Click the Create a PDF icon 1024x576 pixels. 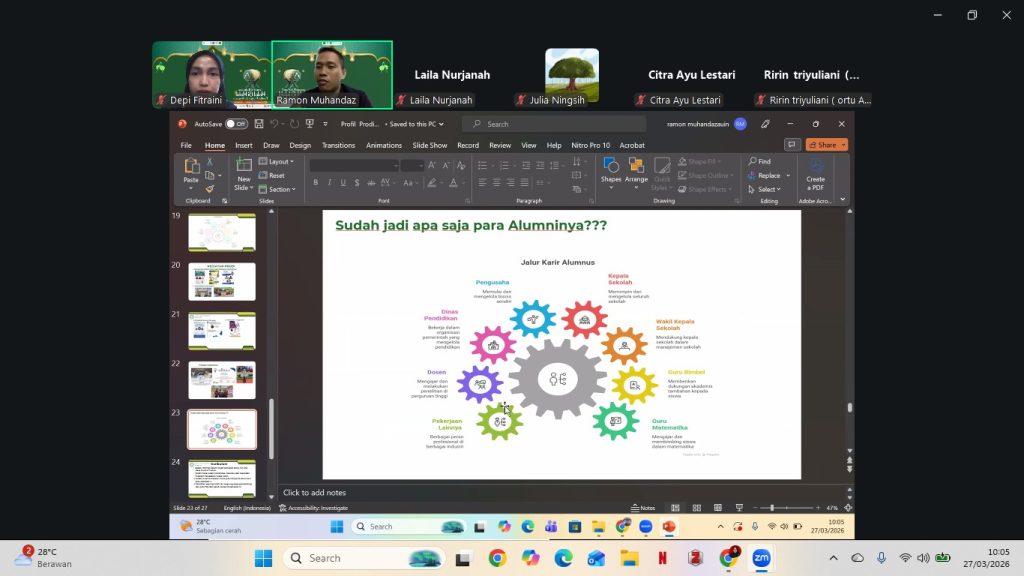pos(816,175)
